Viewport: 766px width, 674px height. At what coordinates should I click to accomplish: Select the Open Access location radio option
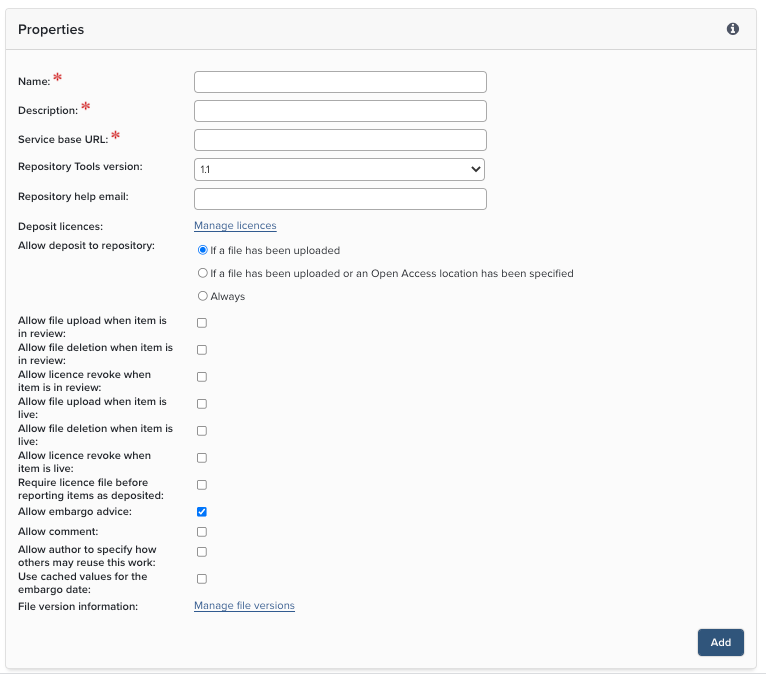click(x=203, y=273)
